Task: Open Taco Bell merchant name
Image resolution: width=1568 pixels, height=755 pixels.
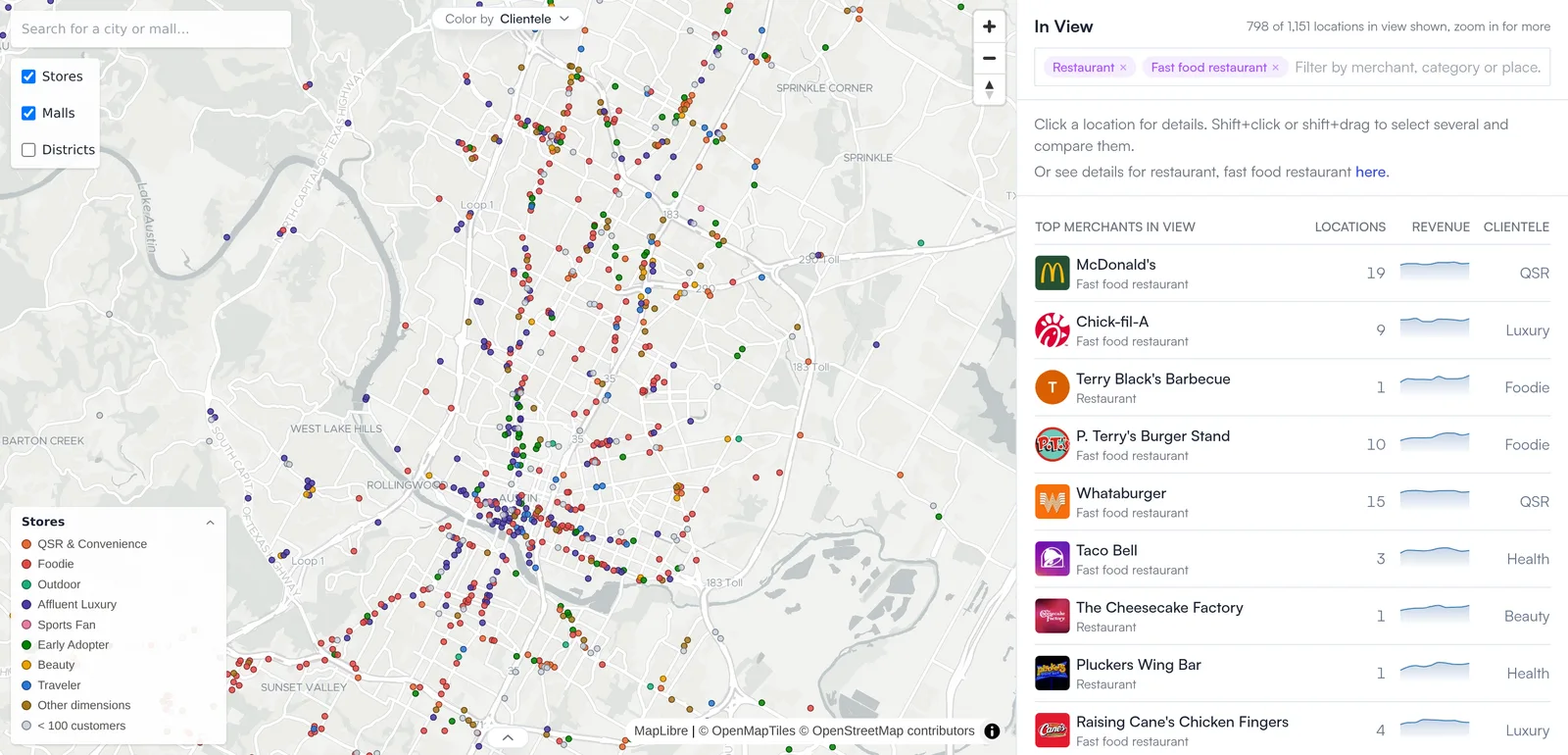Action: [x=1106, y=550]
